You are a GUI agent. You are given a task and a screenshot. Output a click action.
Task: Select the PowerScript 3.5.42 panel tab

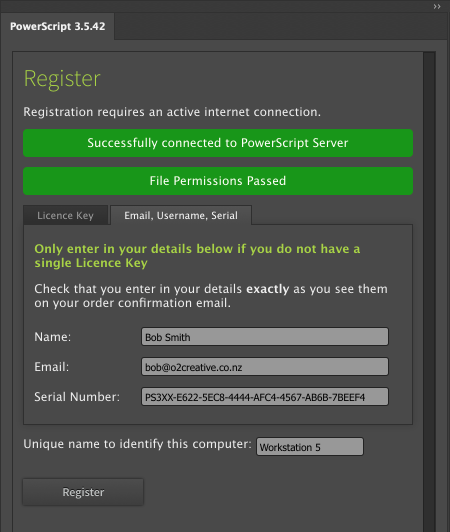tap(57, 26)
